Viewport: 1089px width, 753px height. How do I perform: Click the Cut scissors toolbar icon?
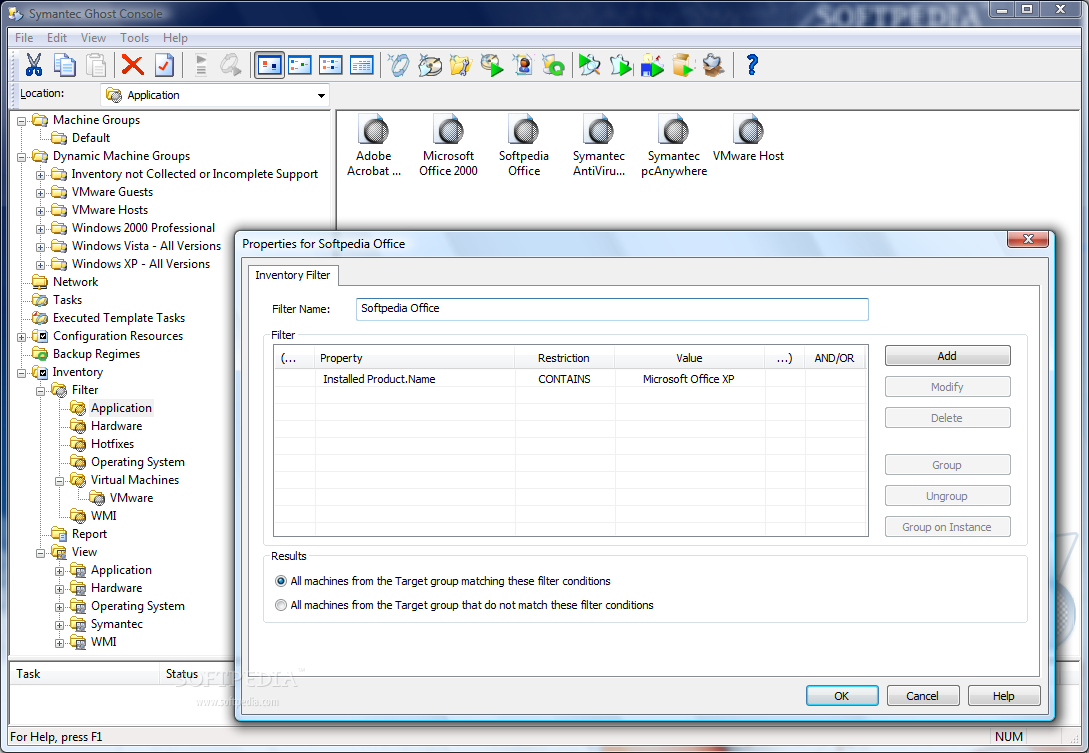(33, 65)
